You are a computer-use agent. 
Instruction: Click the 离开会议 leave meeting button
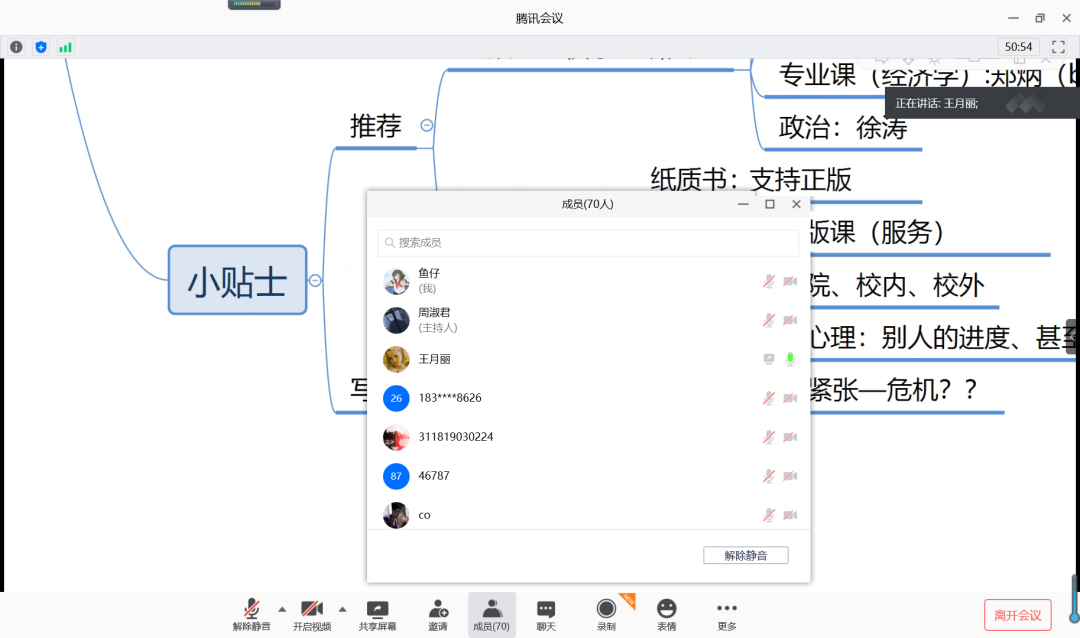(x=1017, y=615)
